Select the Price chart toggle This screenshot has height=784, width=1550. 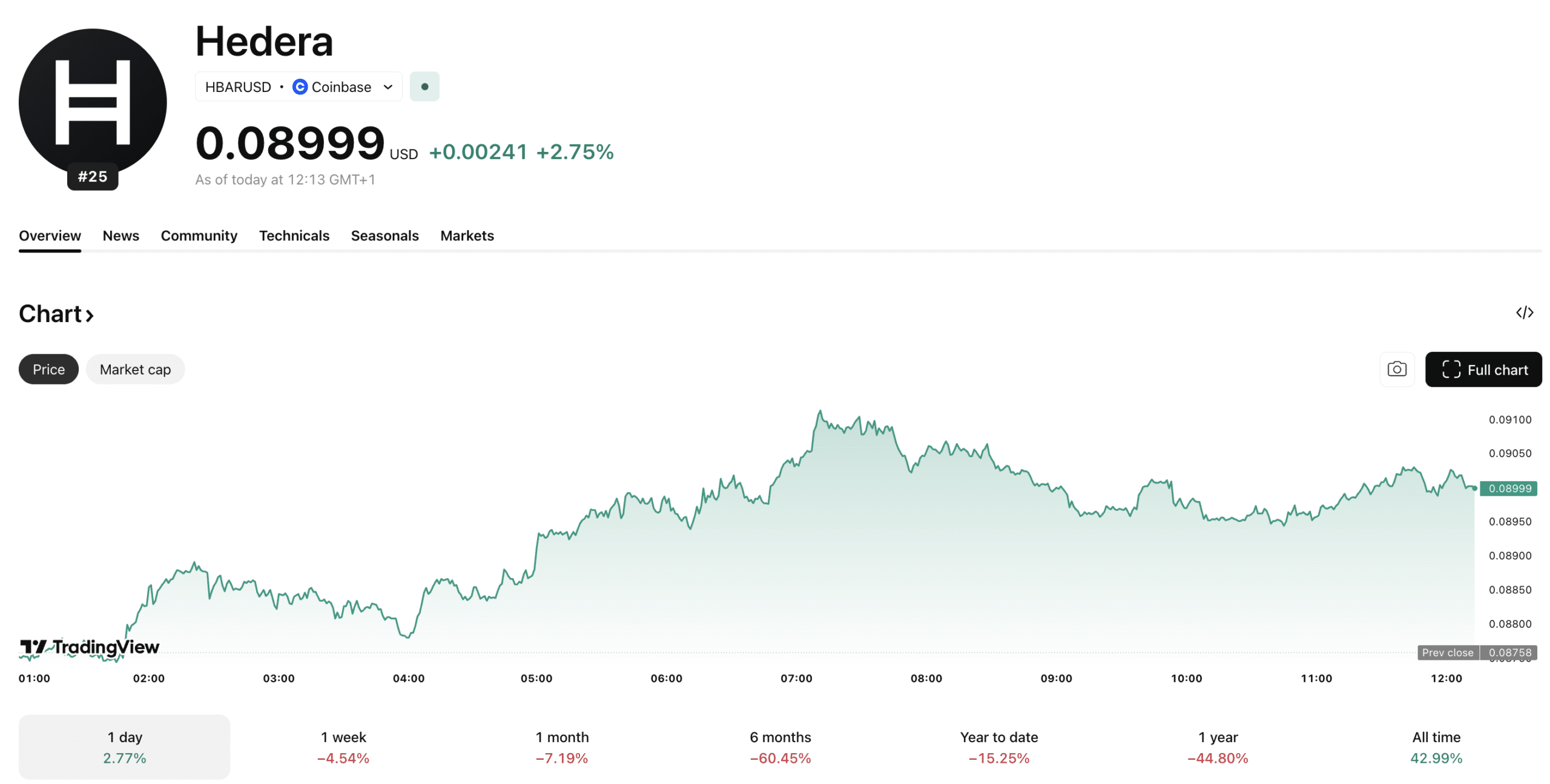click(x=48, y=369)
